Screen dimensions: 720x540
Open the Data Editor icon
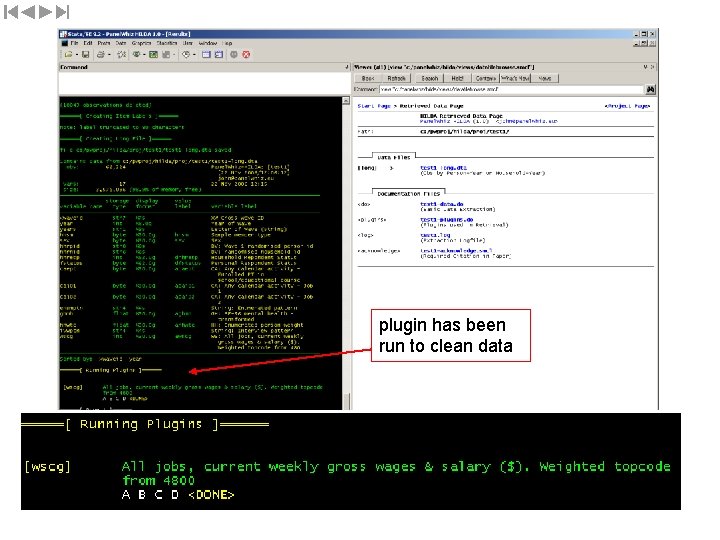coord(206,55)
